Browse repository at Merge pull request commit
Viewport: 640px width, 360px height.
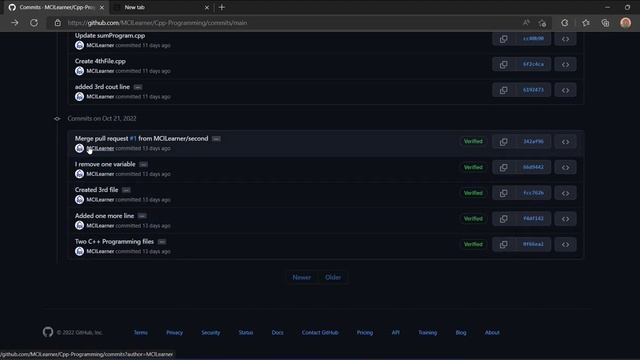(565, 142)
